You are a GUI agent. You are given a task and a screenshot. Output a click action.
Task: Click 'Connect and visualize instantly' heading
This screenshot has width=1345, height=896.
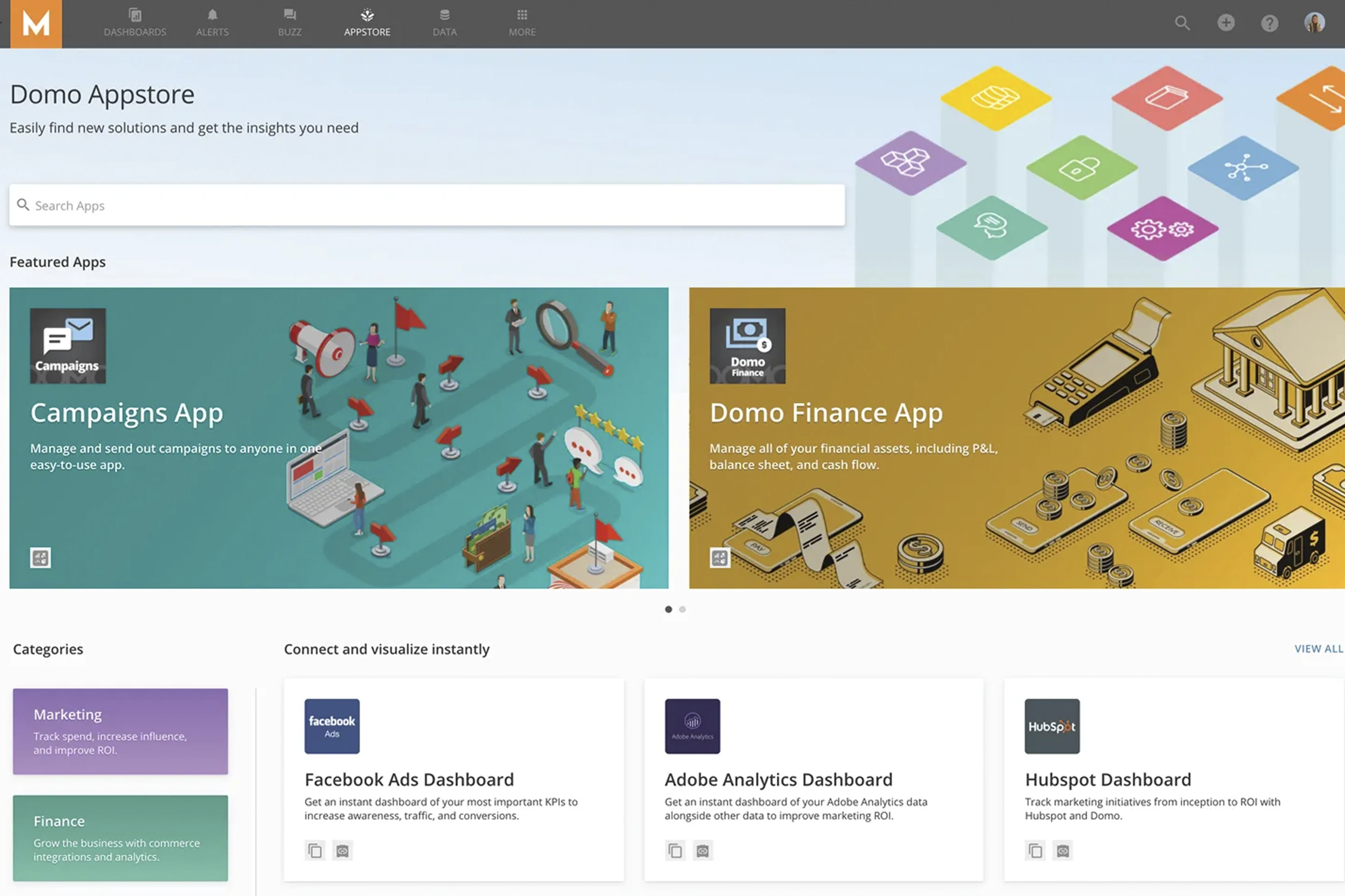387,649
